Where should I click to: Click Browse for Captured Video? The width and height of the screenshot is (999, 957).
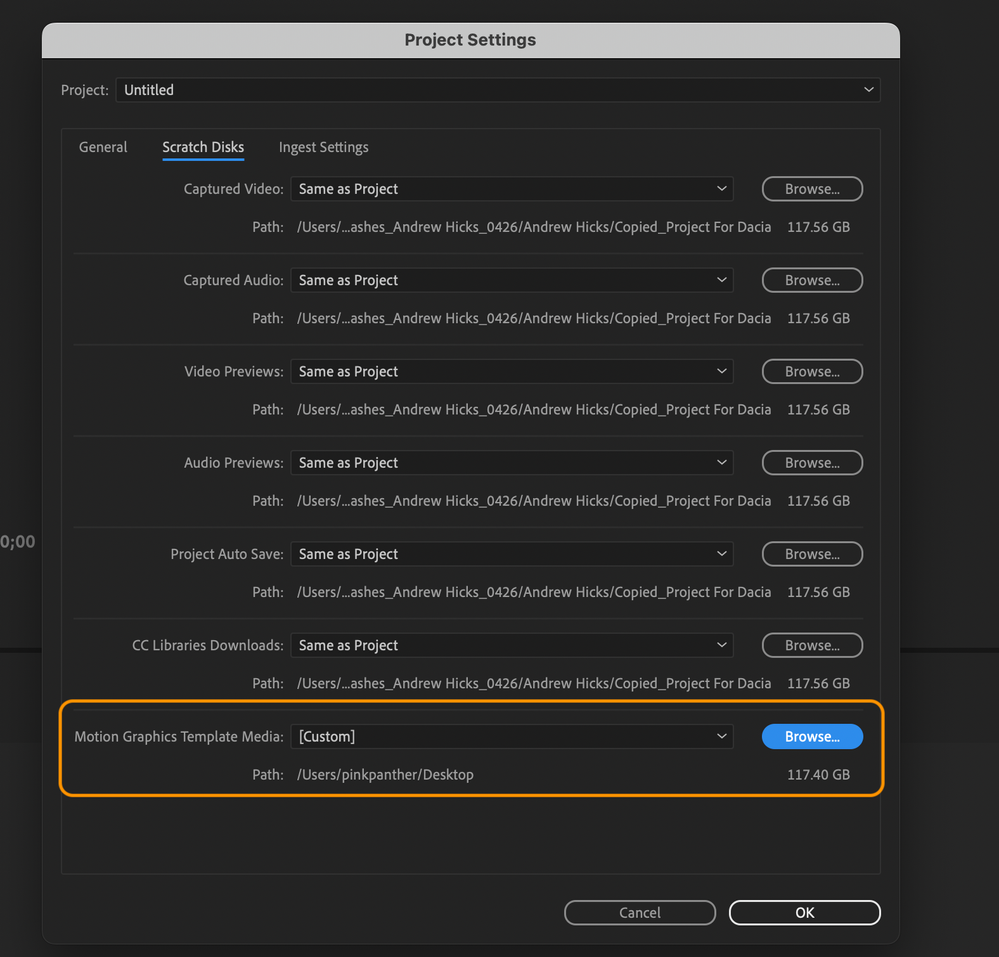[x=812, y=189]
